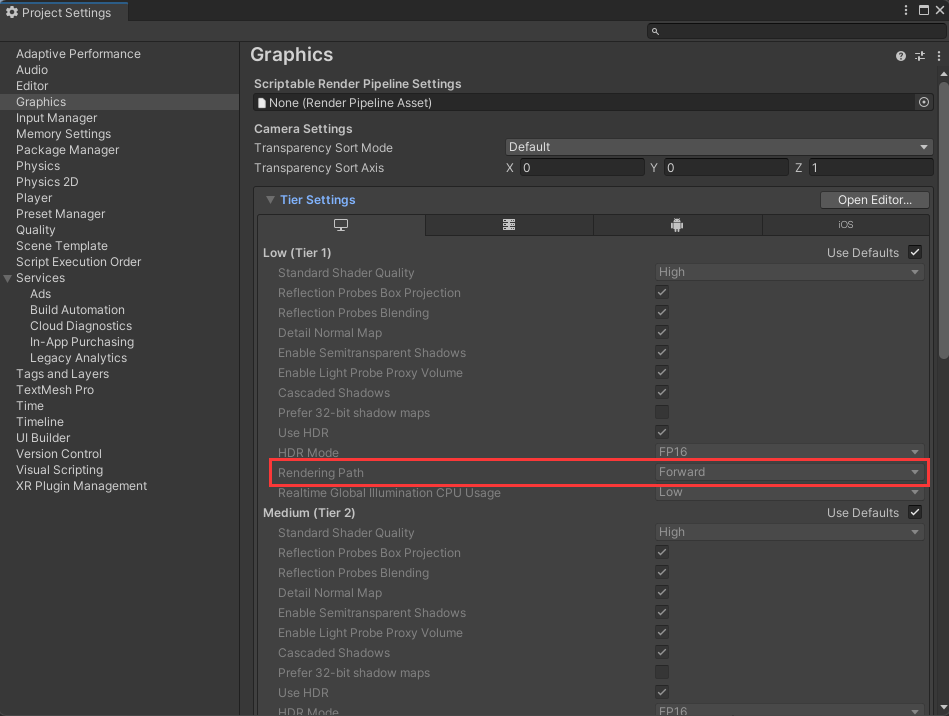Open the Tier 1 Rendering Path dropdown
Screen dimensions: 949x716
click(788, 472)
